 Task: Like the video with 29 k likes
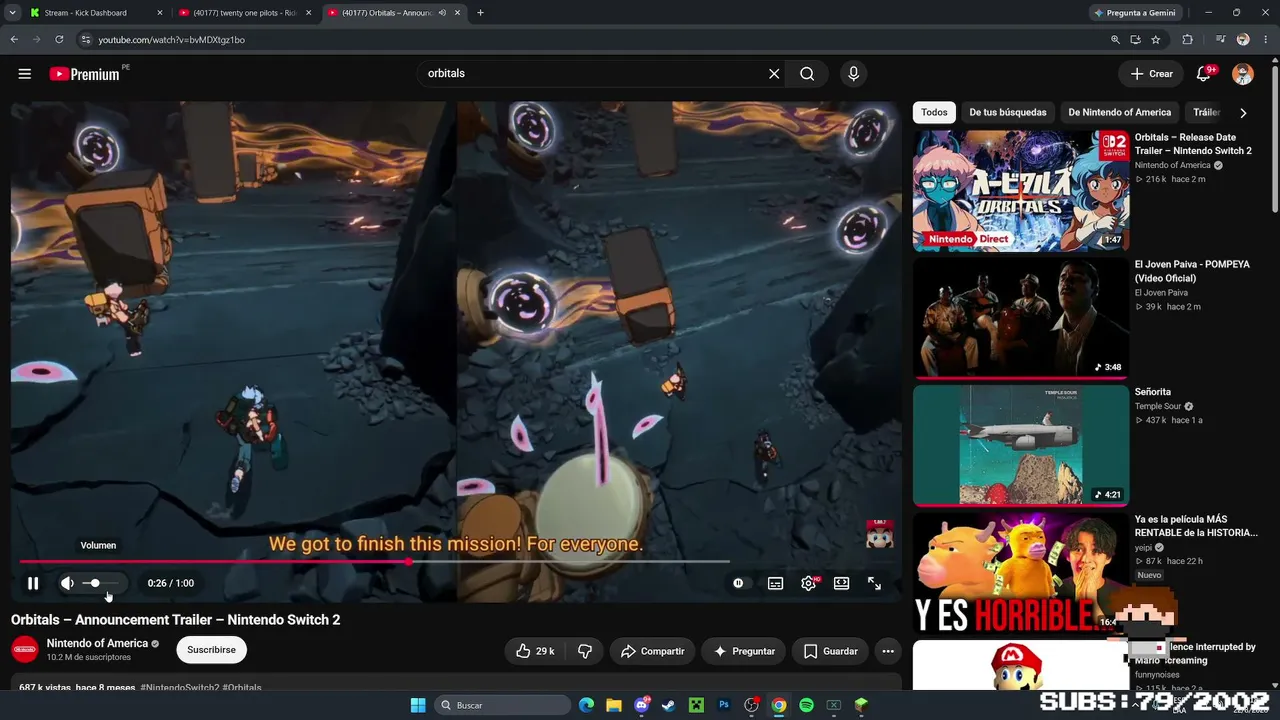[535, 651]
